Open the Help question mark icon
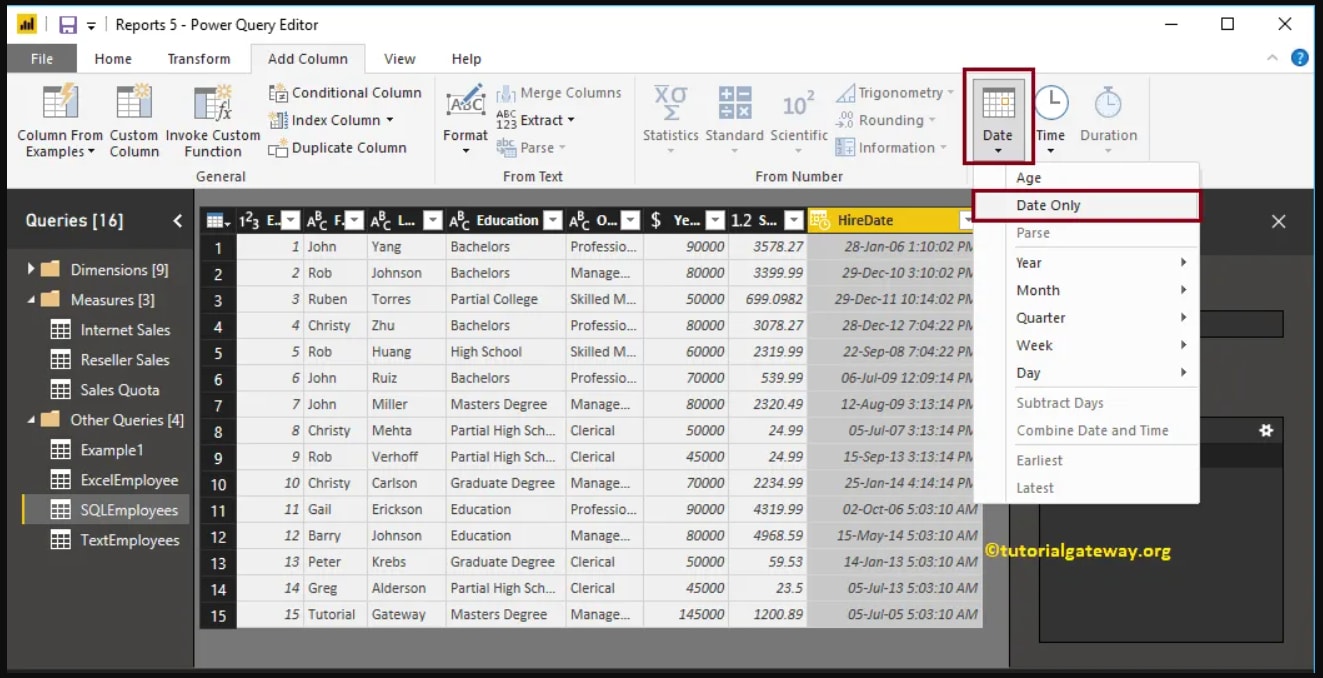 pos(1299,58)
